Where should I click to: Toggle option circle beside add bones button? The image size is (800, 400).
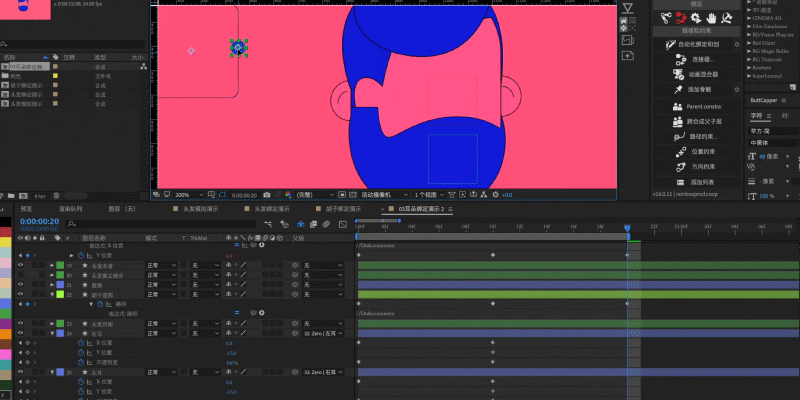(737, 90)
